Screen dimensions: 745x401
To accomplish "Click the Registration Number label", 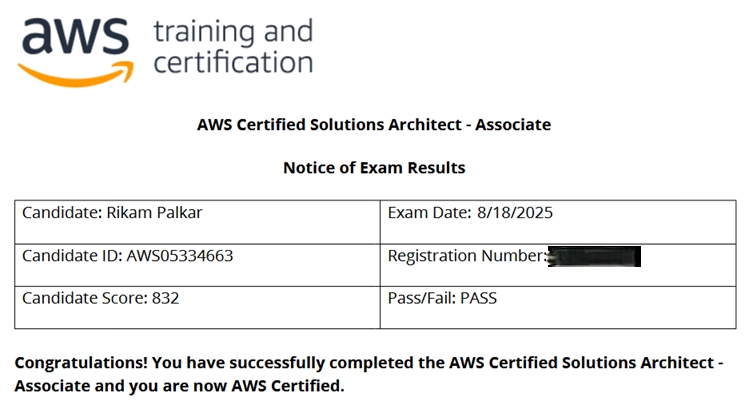I will tap(468, 256).
